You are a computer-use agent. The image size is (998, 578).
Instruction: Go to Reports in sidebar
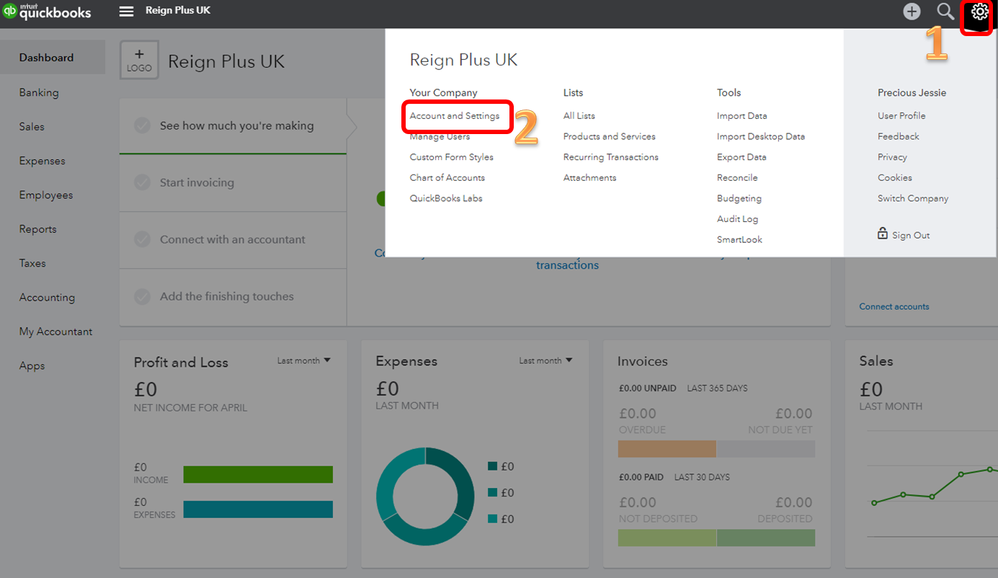pyautogui.click(x=38, y=229)
